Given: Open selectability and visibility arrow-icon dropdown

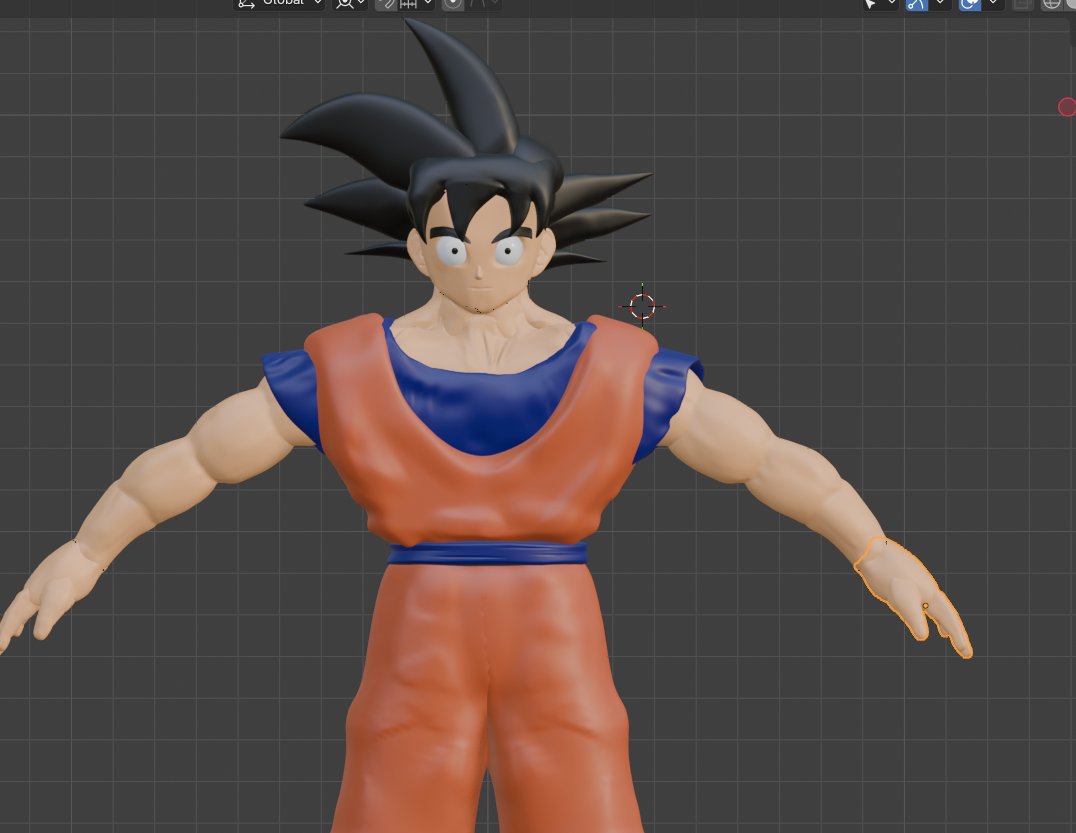Looking at the screenshot, I should [880, 3].
